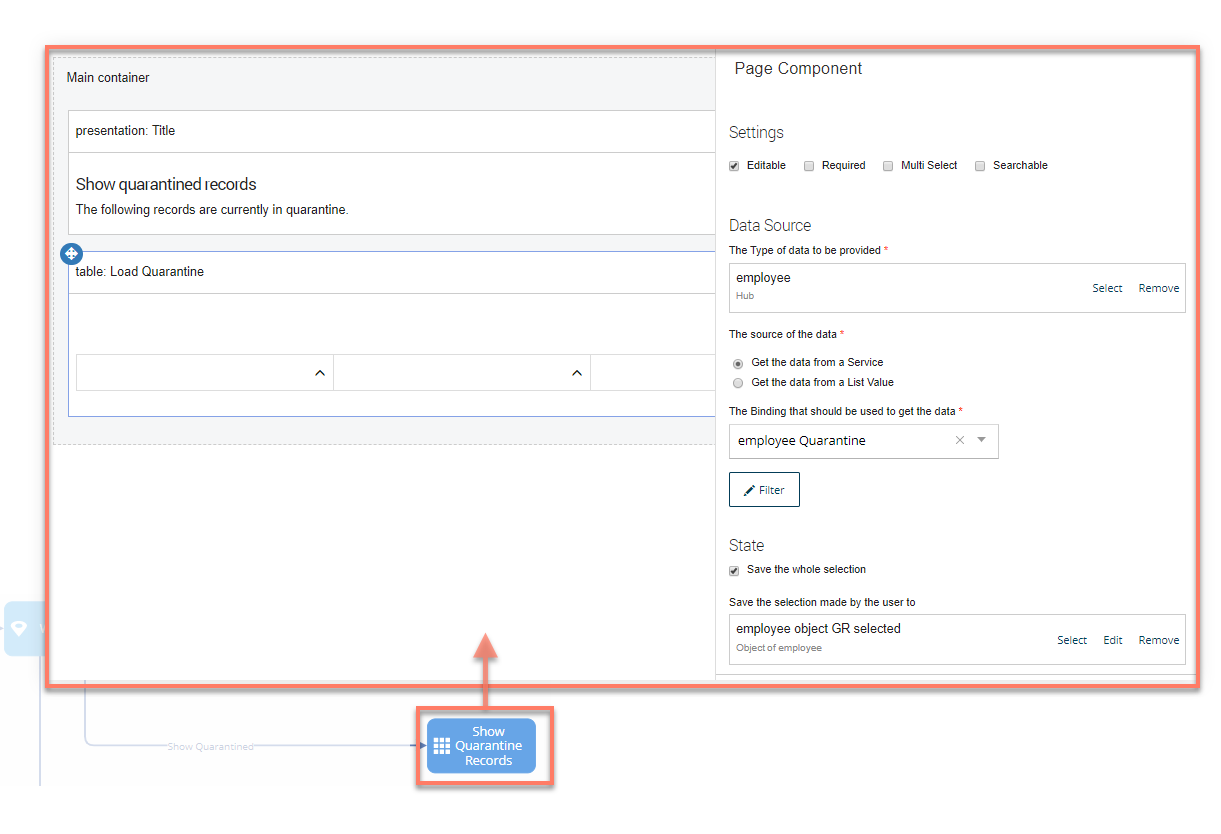
Task: Click the grid icon on the Show Quarantine Records node
Action: click(442, 747)
